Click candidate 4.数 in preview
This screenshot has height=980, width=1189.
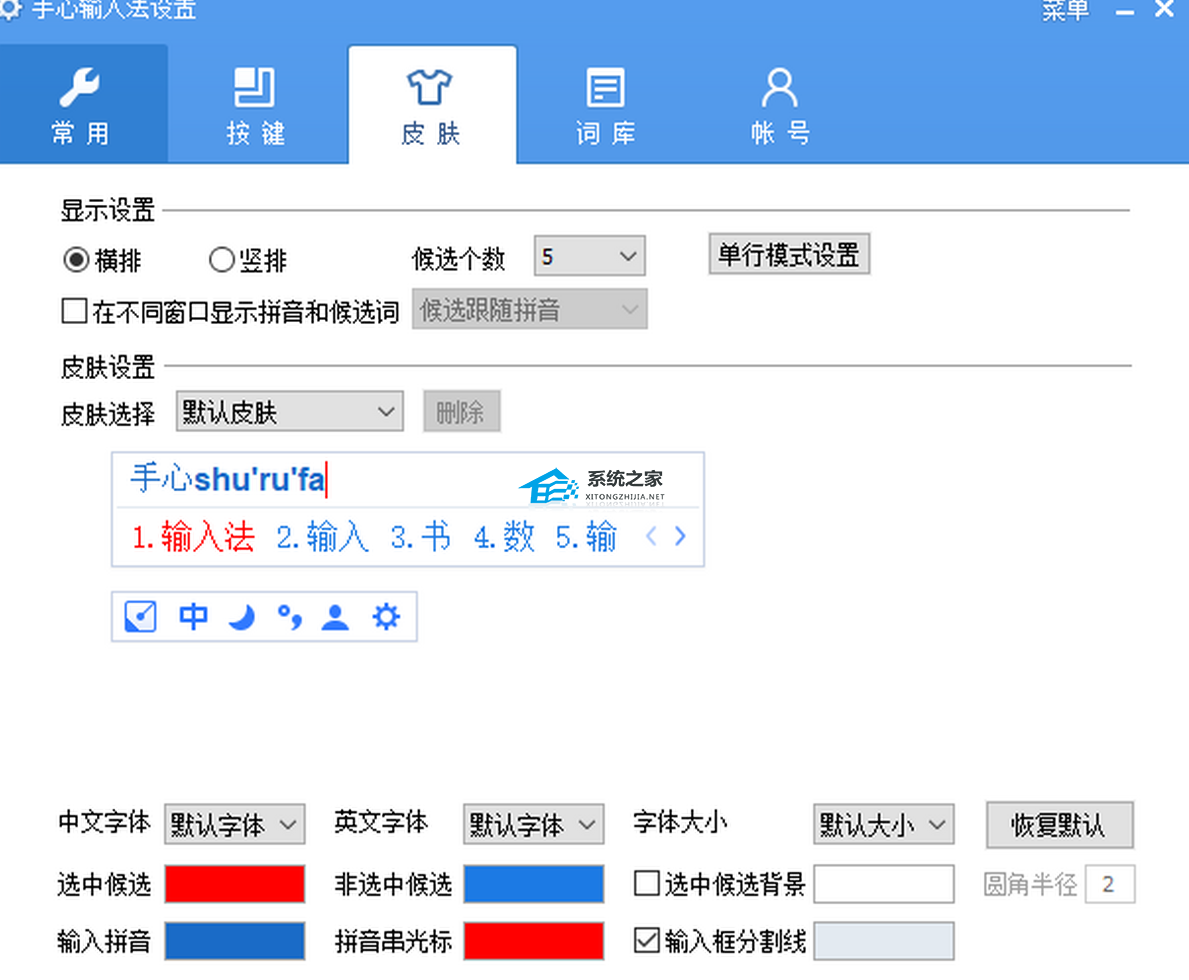coord(504,537)
